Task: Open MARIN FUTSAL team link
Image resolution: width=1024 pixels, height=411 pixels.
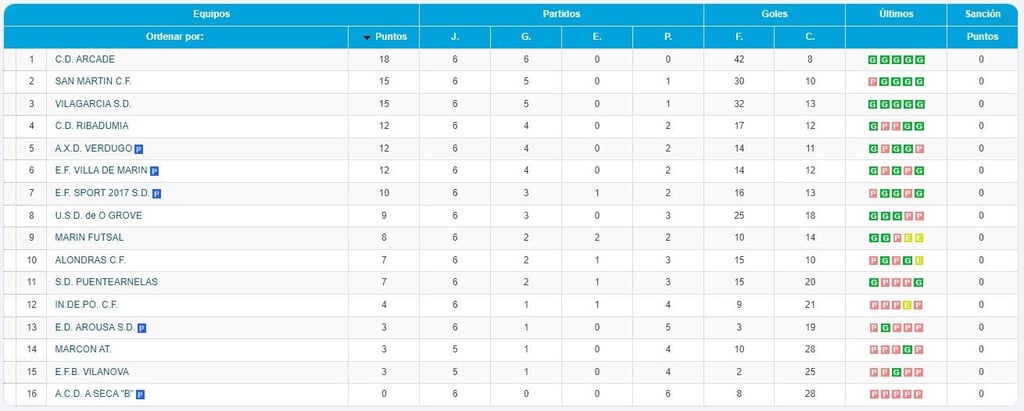Action: point(89,238)
